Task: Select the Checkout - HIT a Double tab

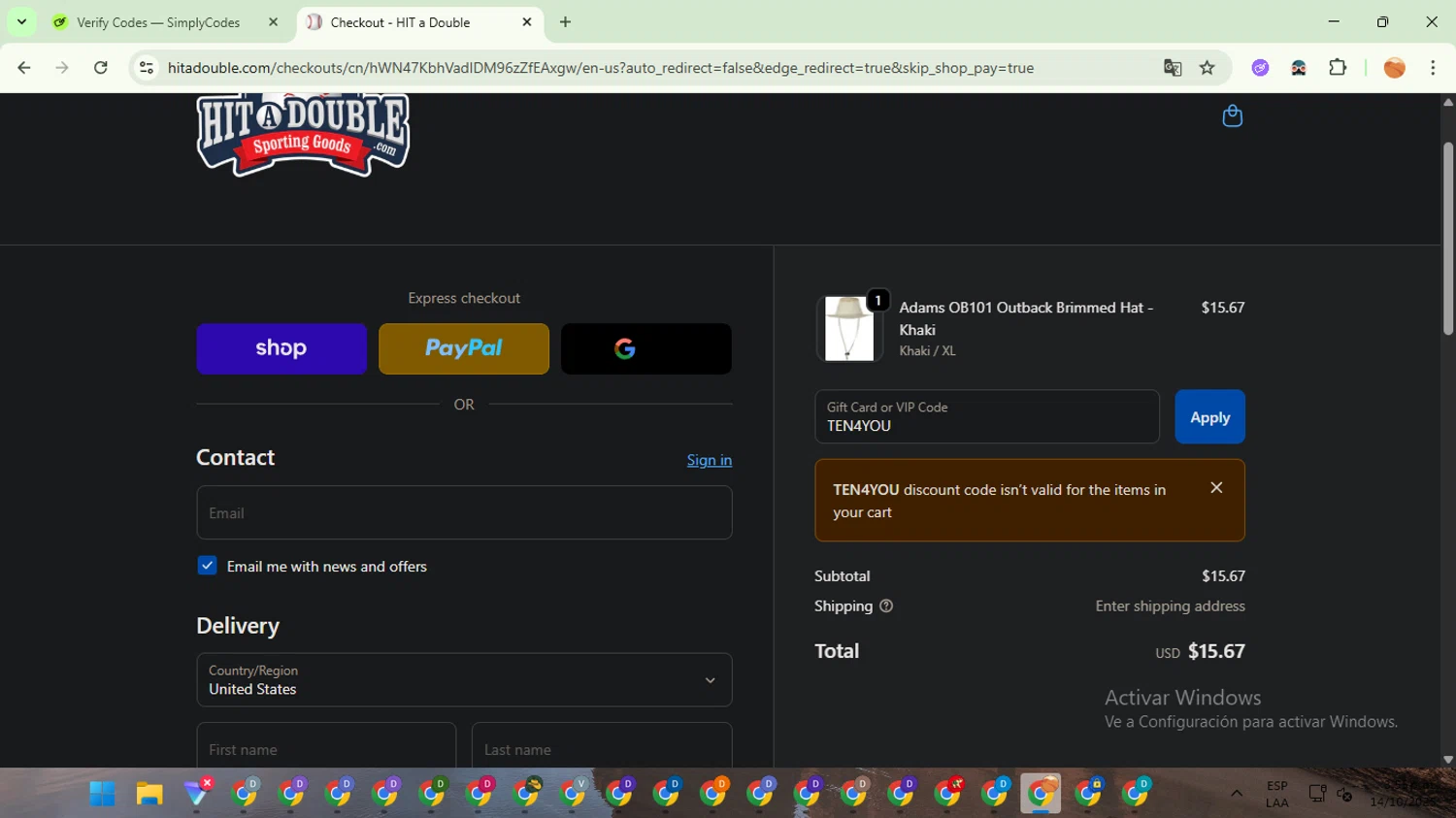Action: click(400, 22)
